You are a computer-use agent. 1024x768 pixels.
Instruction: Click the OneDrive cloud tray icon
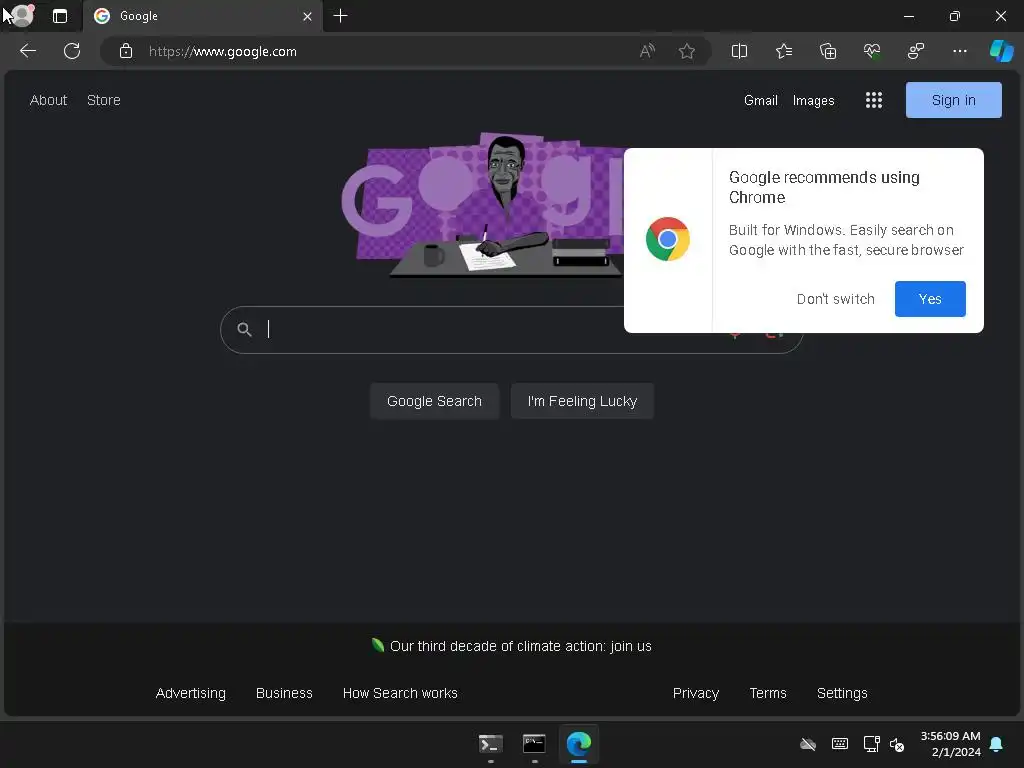coord(808,744)
